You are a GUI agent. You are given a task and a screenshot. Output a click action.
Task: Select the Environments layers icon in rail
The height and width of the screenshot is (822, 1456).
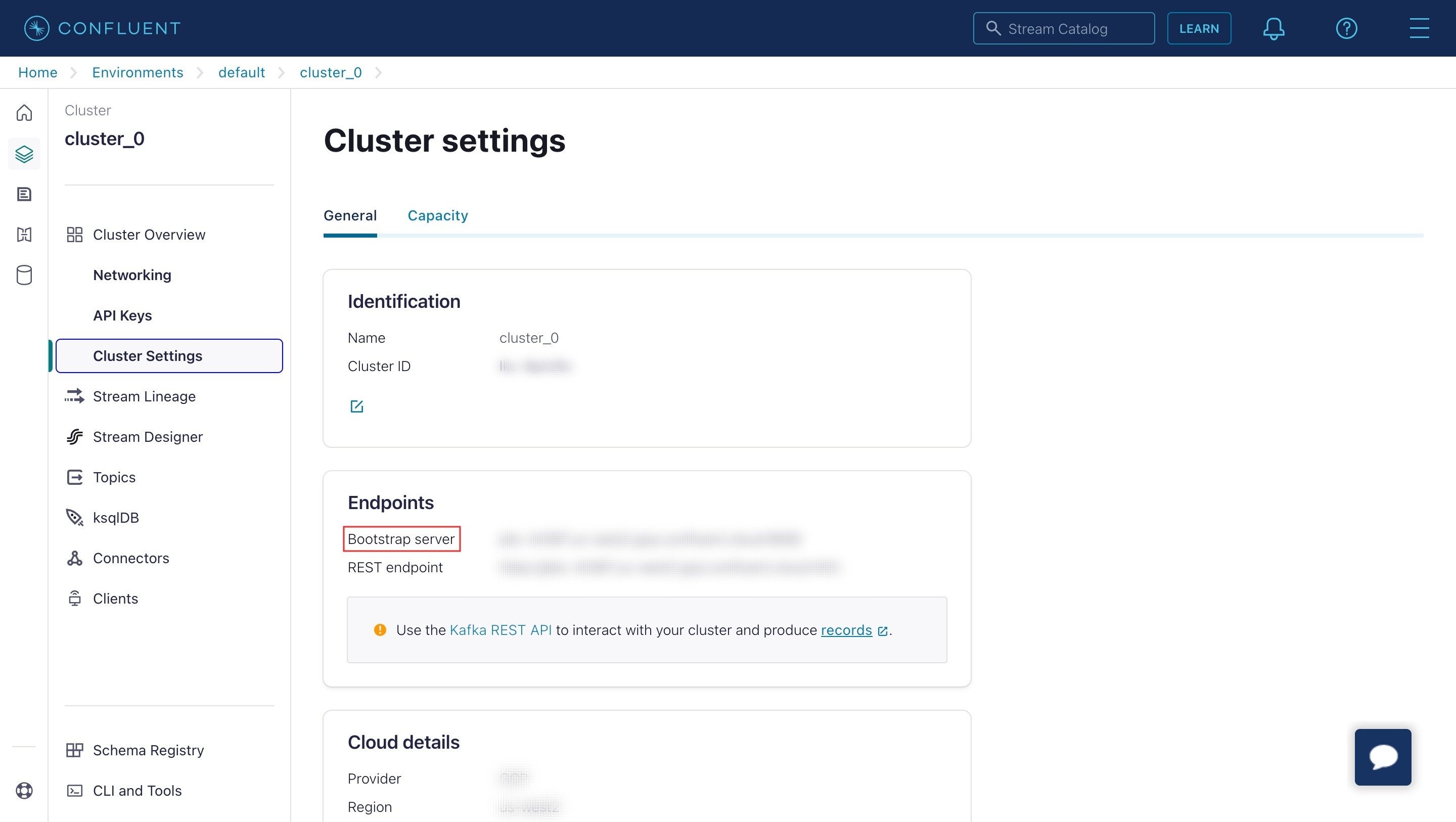pyautogui.click(x=24, y=154)
